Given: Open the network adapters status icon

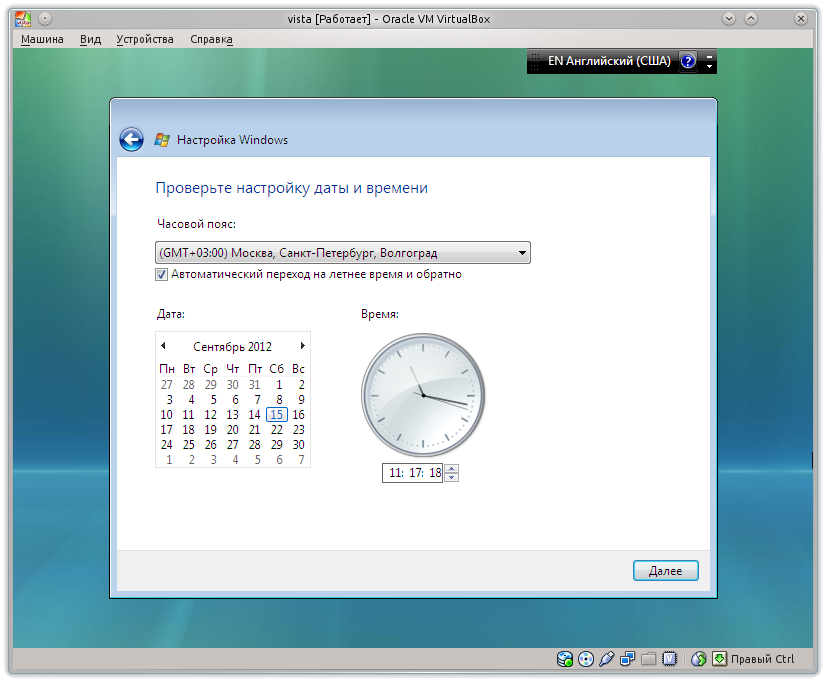Looking at the screenshot, I should pyautogui.click(x=627, y=659).
